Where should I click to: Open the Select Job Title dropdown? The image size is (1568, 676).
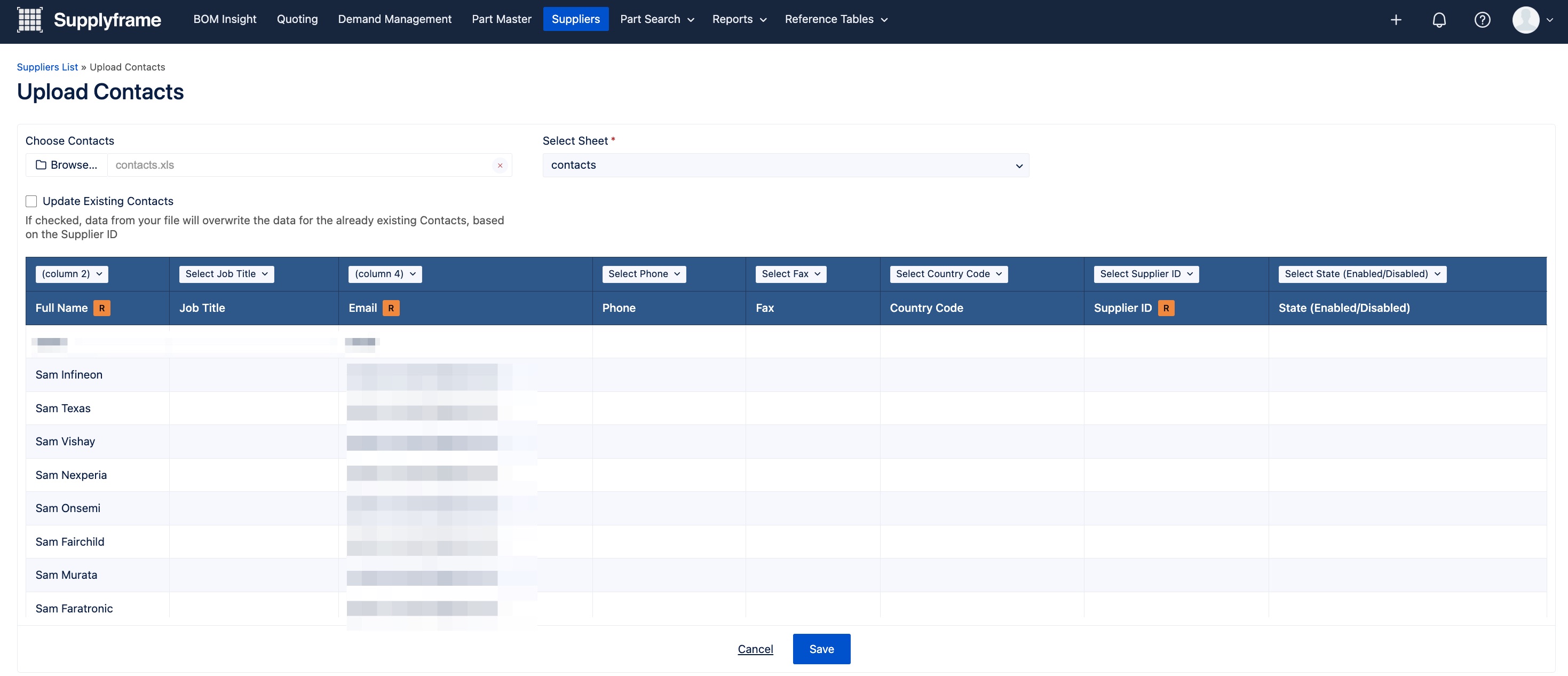[226, 274]
